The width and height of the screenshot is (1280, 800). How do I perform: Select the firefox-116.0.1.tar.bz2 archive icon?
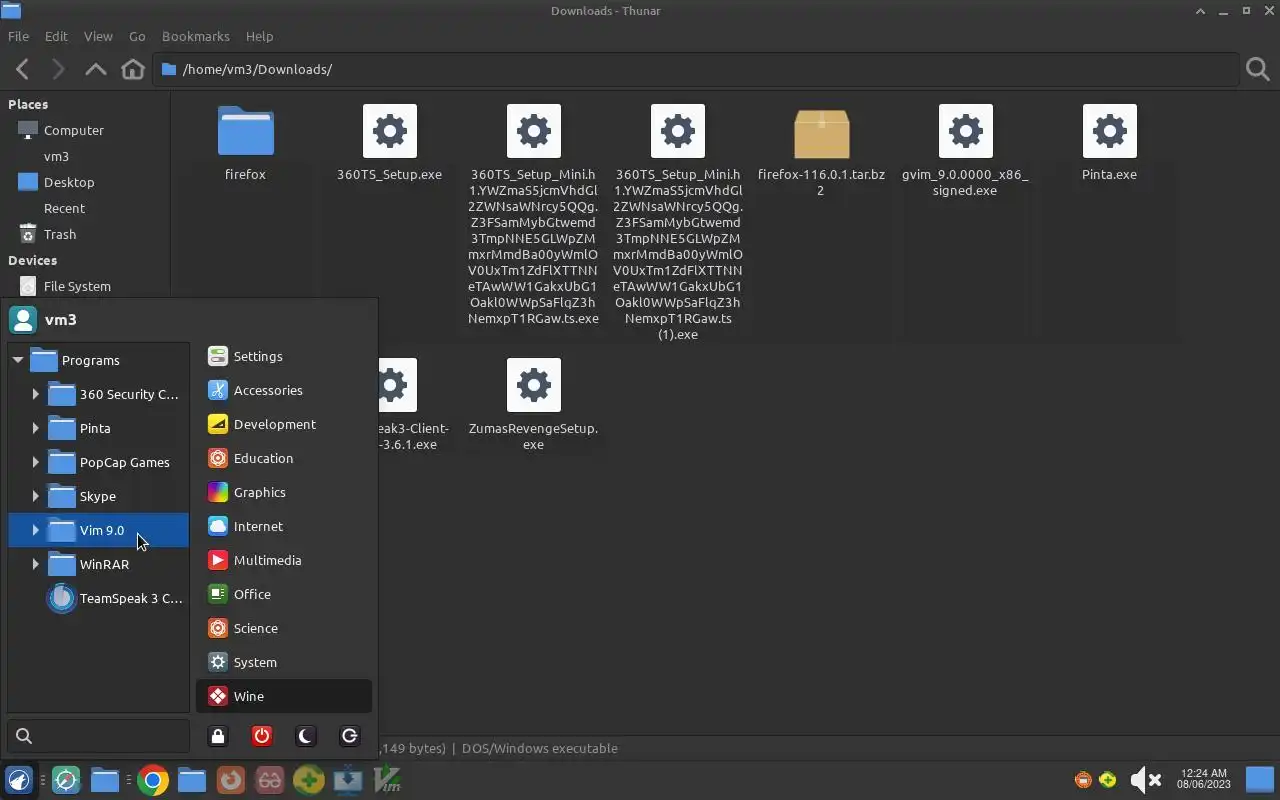[x=821, y=134]
